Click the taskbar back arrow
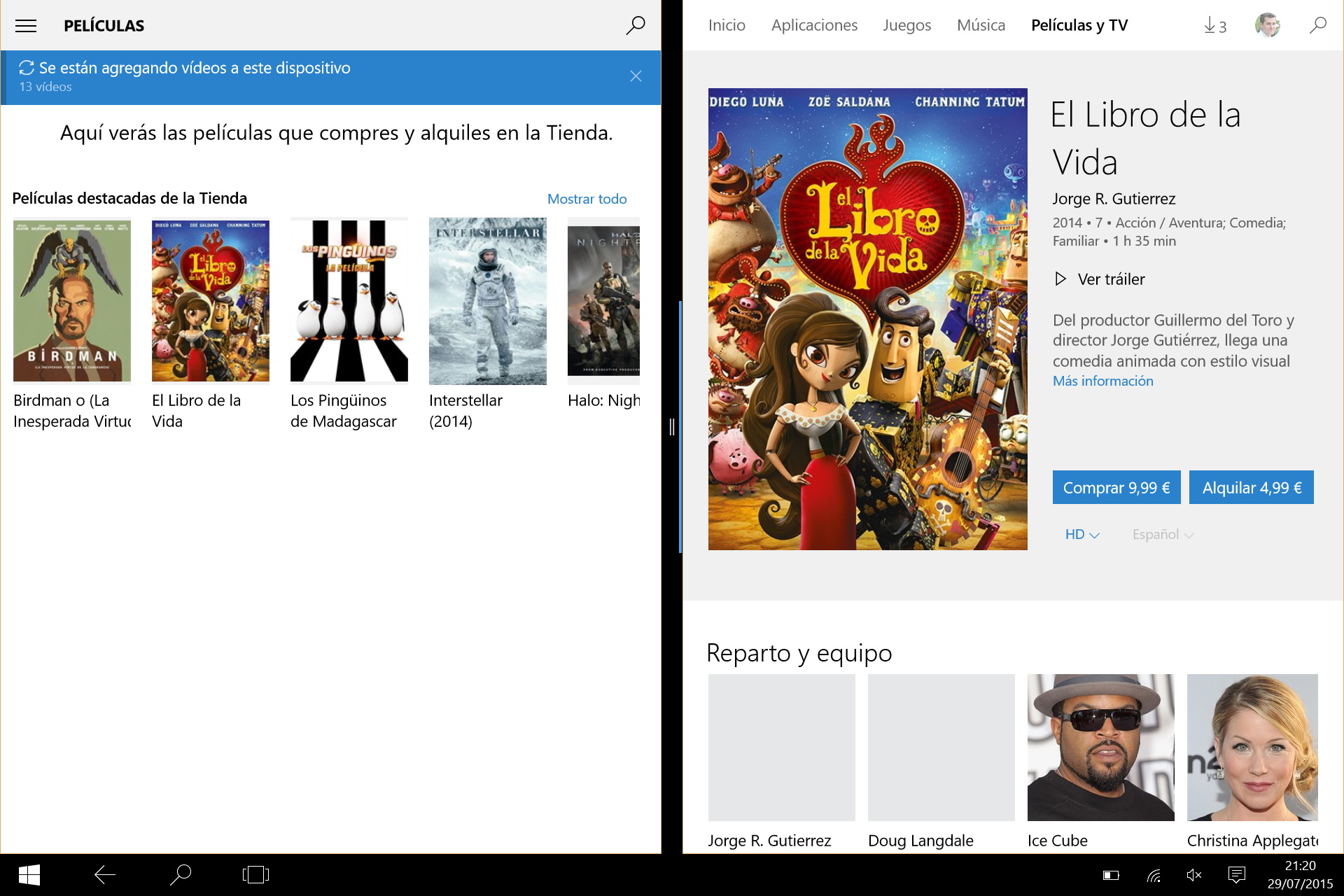 [105, 874]
